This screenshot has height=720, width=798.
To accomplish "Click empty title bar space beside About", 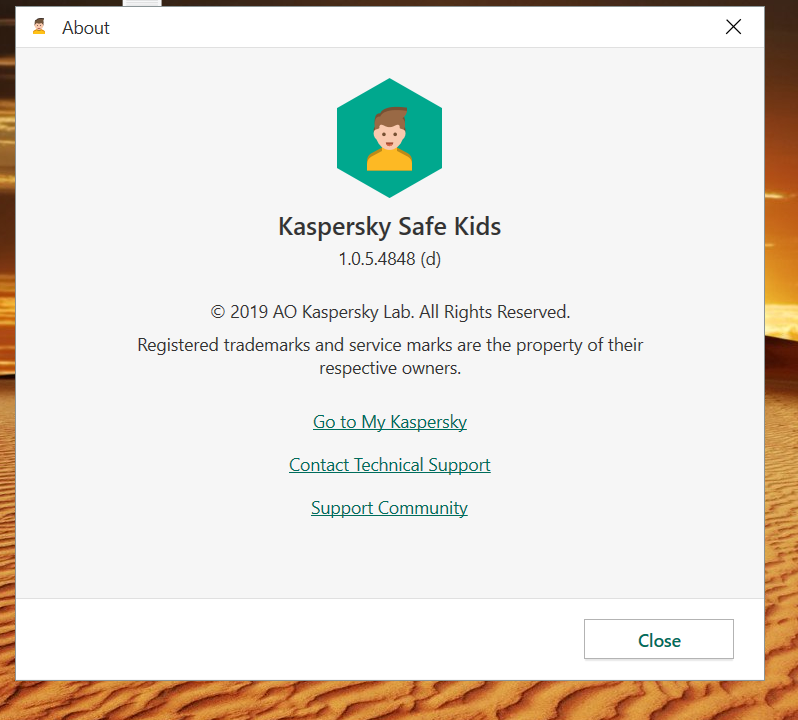I will [x=400, y=27].
